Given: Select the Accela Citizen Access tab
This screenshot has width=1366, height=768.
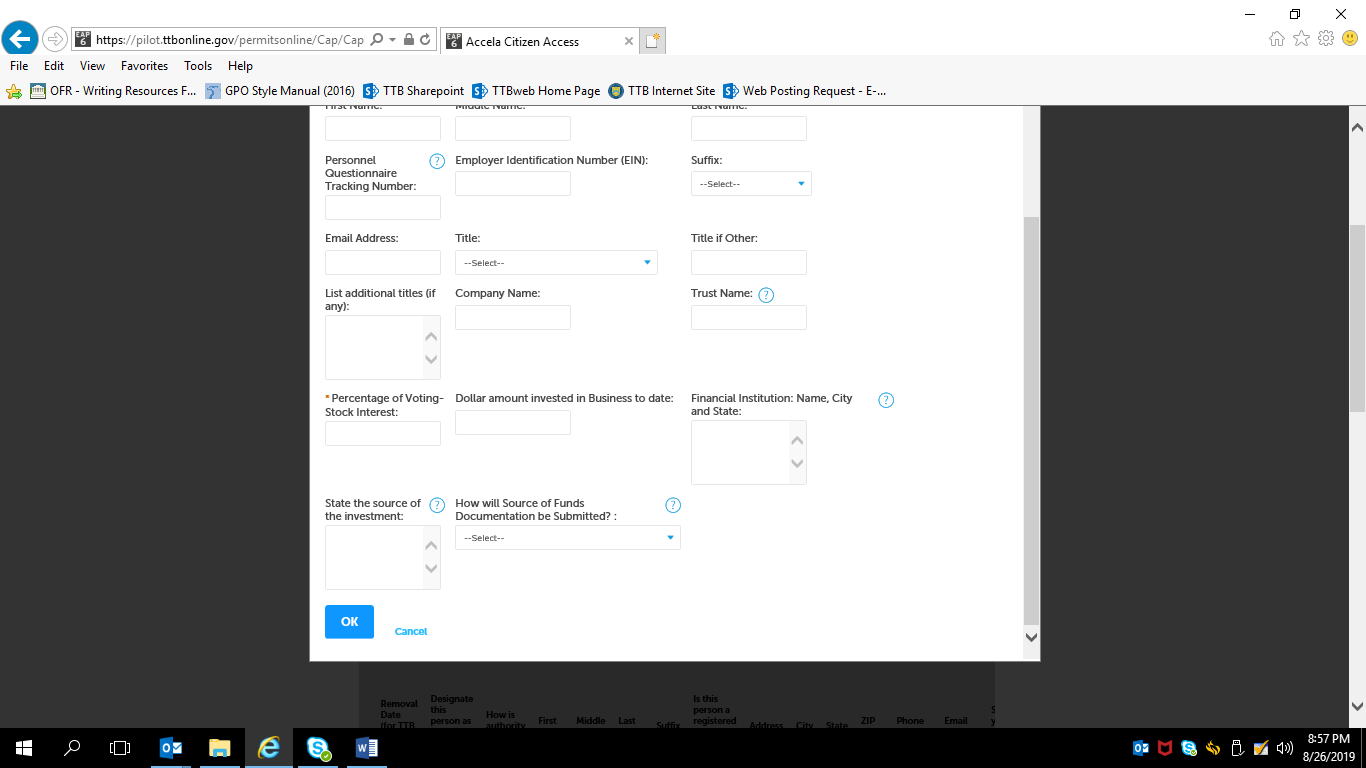Looking at the screenshot, I should coord(539,41).
